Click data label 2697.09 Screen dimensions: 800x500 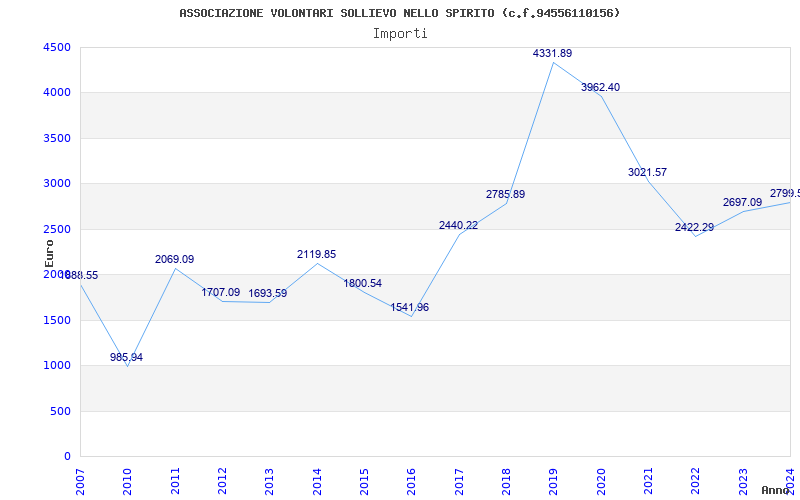coord(742,202)
